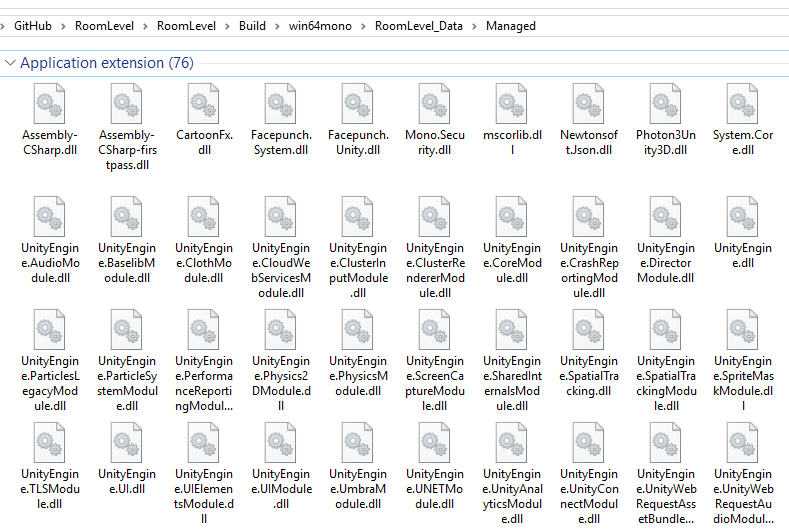
Task: Select the Assembly-CSharp-firstpass.dll file icon
Action: (x=126, y=104)
